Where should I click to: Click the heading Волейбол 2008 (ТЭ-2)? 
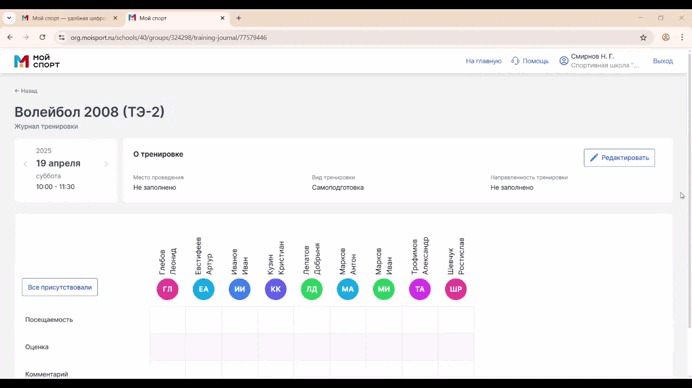[89, 112]
